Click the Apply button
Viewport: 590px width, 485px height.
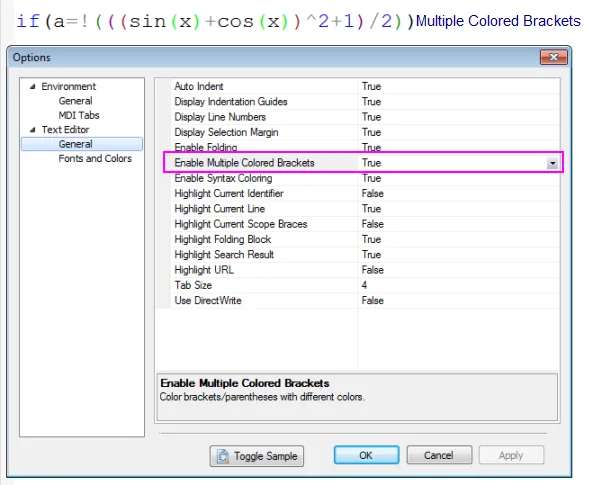point(511,455)
